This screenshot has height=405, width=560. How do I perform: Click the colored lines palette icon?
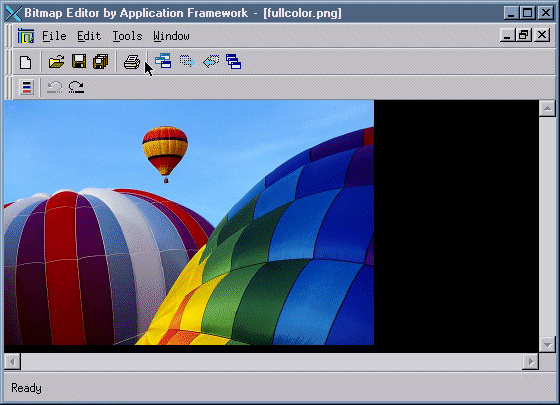(27, 87)
